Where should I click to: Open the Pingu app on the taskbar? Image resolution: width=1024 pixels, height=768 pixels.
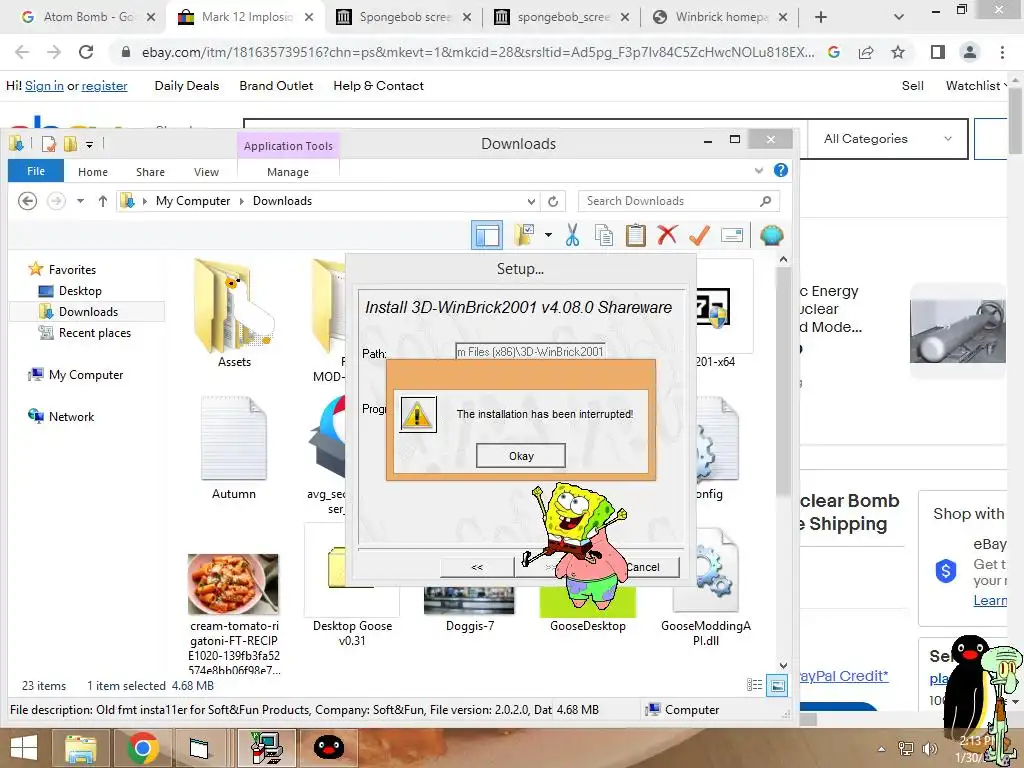[x=328, y=748]
